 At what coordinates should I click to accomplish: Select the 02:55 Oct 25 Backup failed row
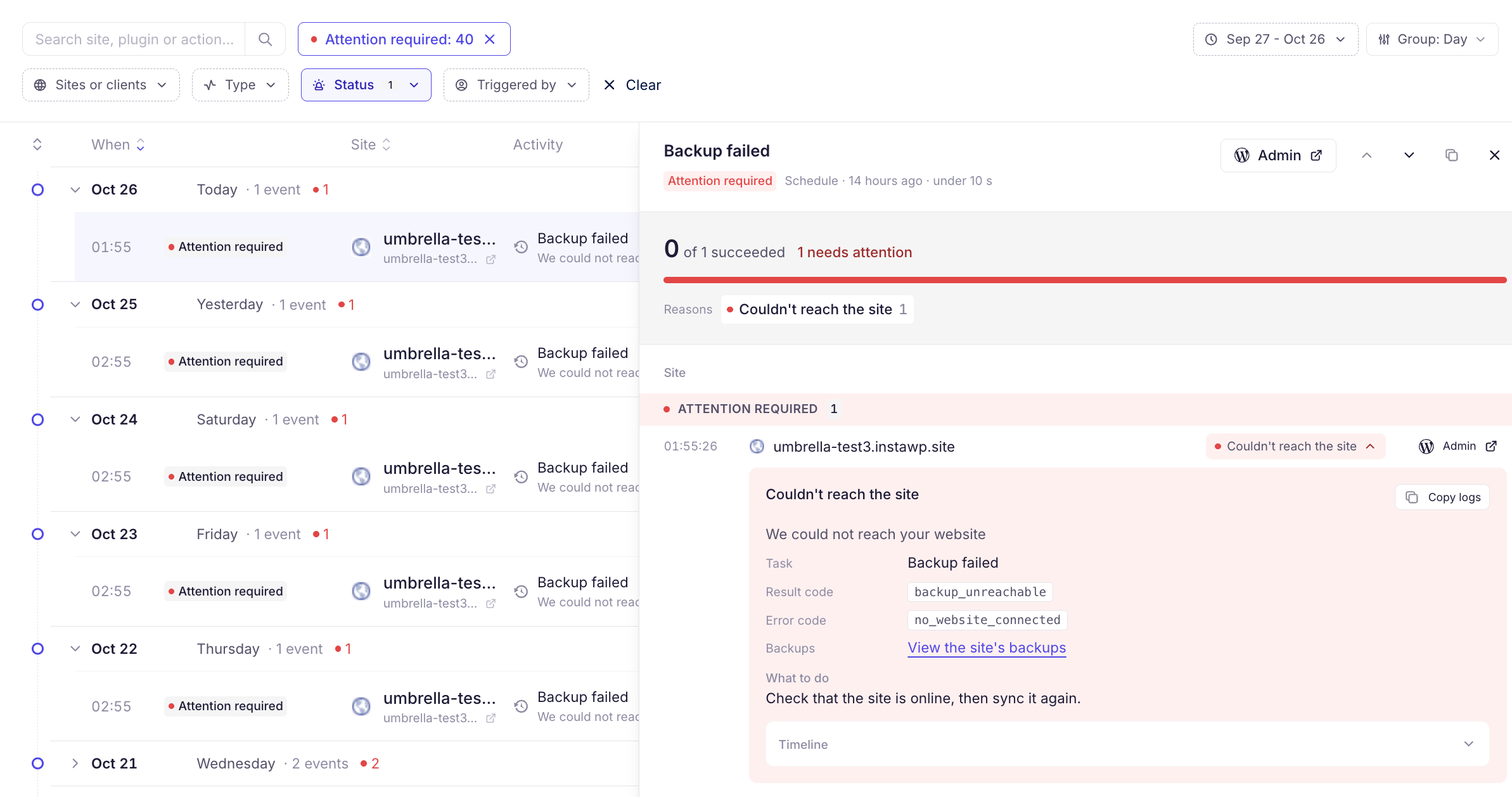[357, 362]
